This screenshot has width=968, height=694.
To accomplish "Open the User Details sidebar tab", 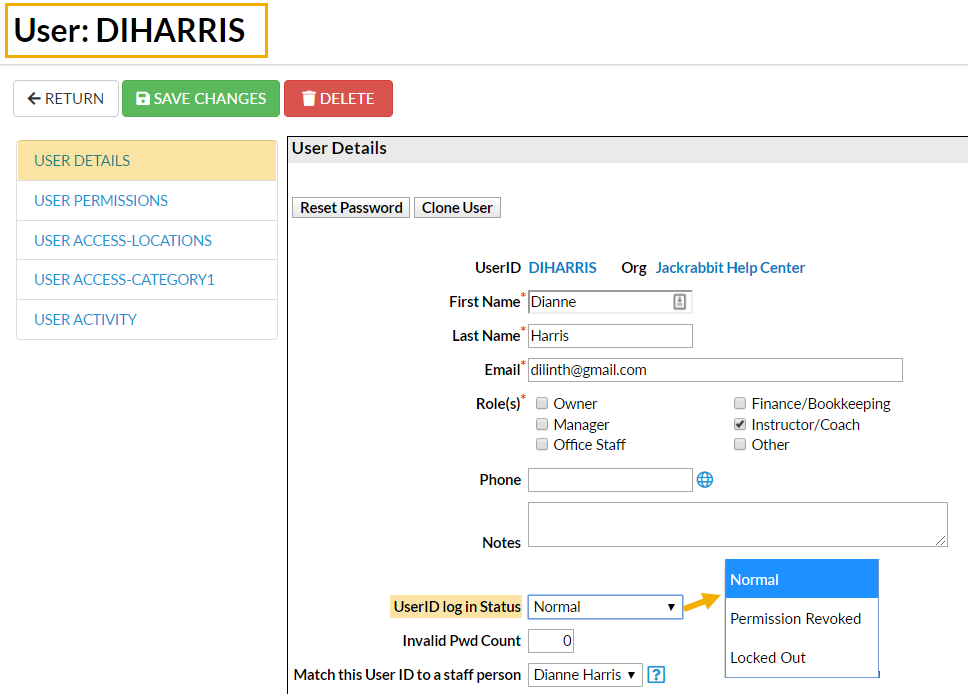I will pos(147,161).
